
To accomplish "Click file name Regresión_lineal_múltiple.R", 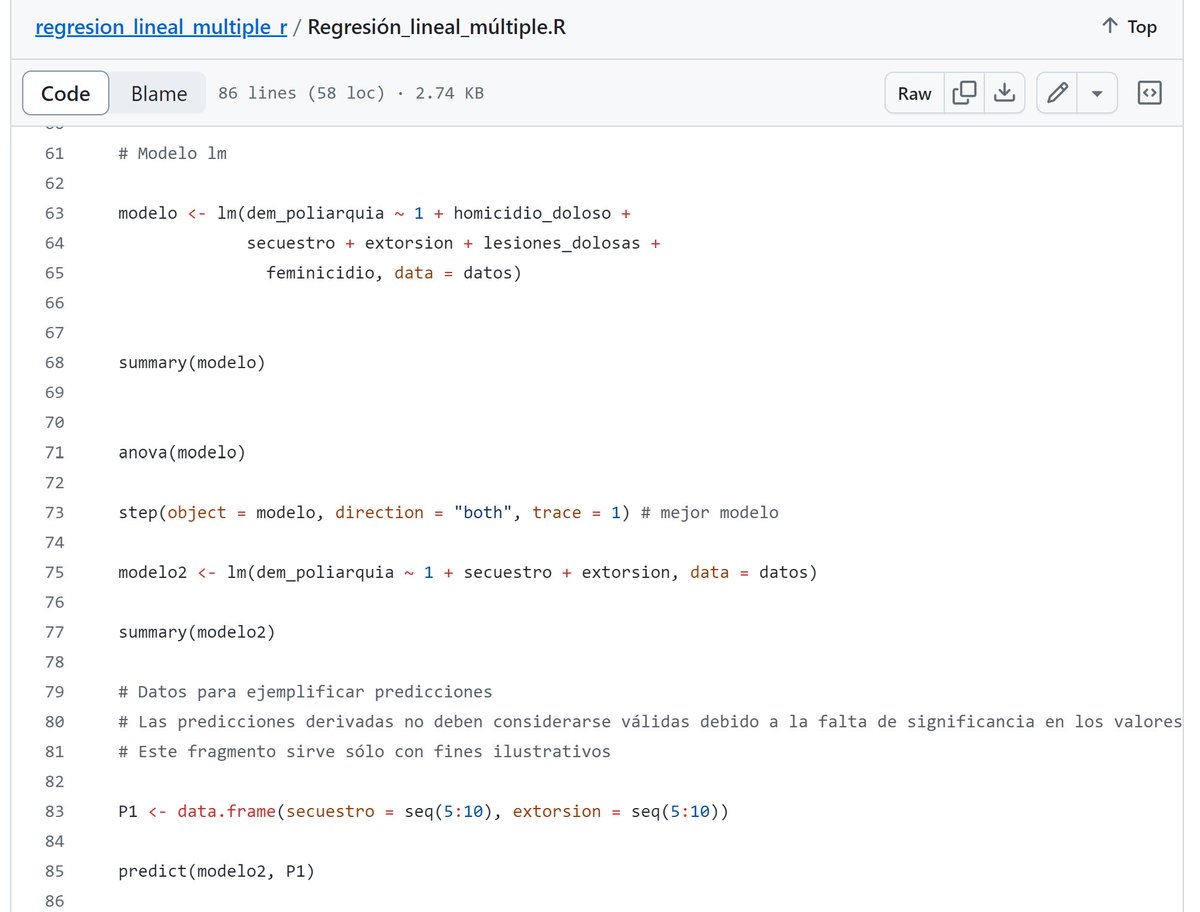I will pos(437,27).
